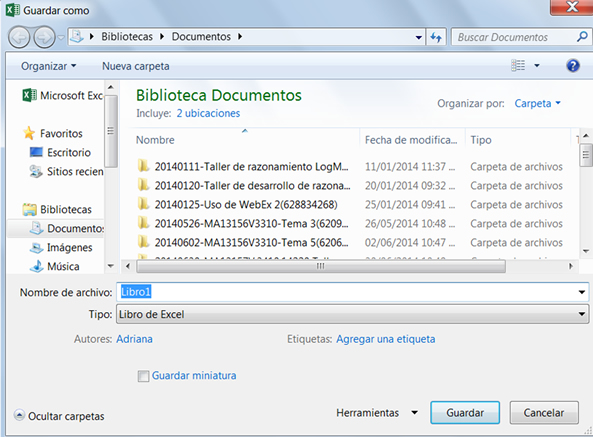Click the Cancelar button
This screenshot has height=437, width=593.
(544, 412)
